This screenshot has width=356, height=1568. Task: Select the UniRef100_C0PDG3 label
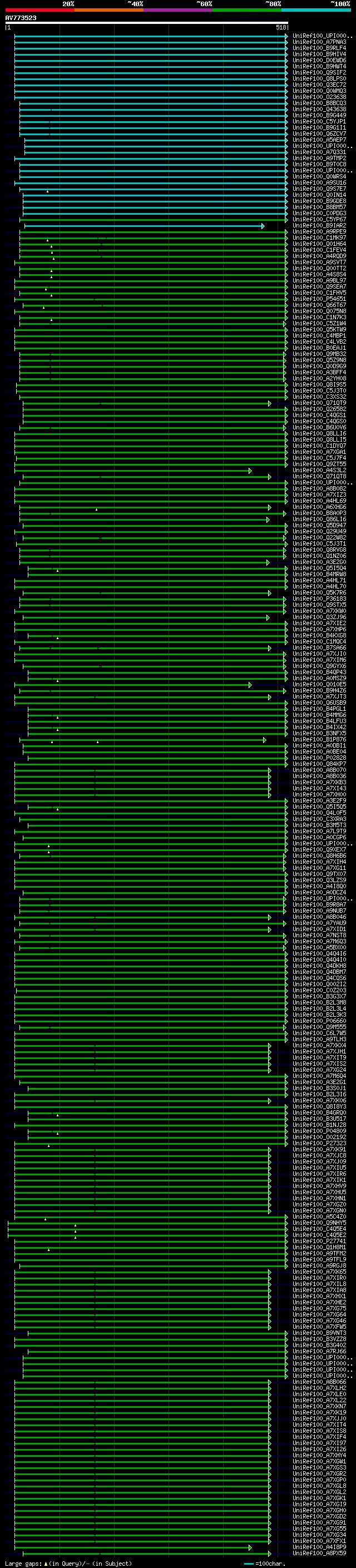pos(319,214)
